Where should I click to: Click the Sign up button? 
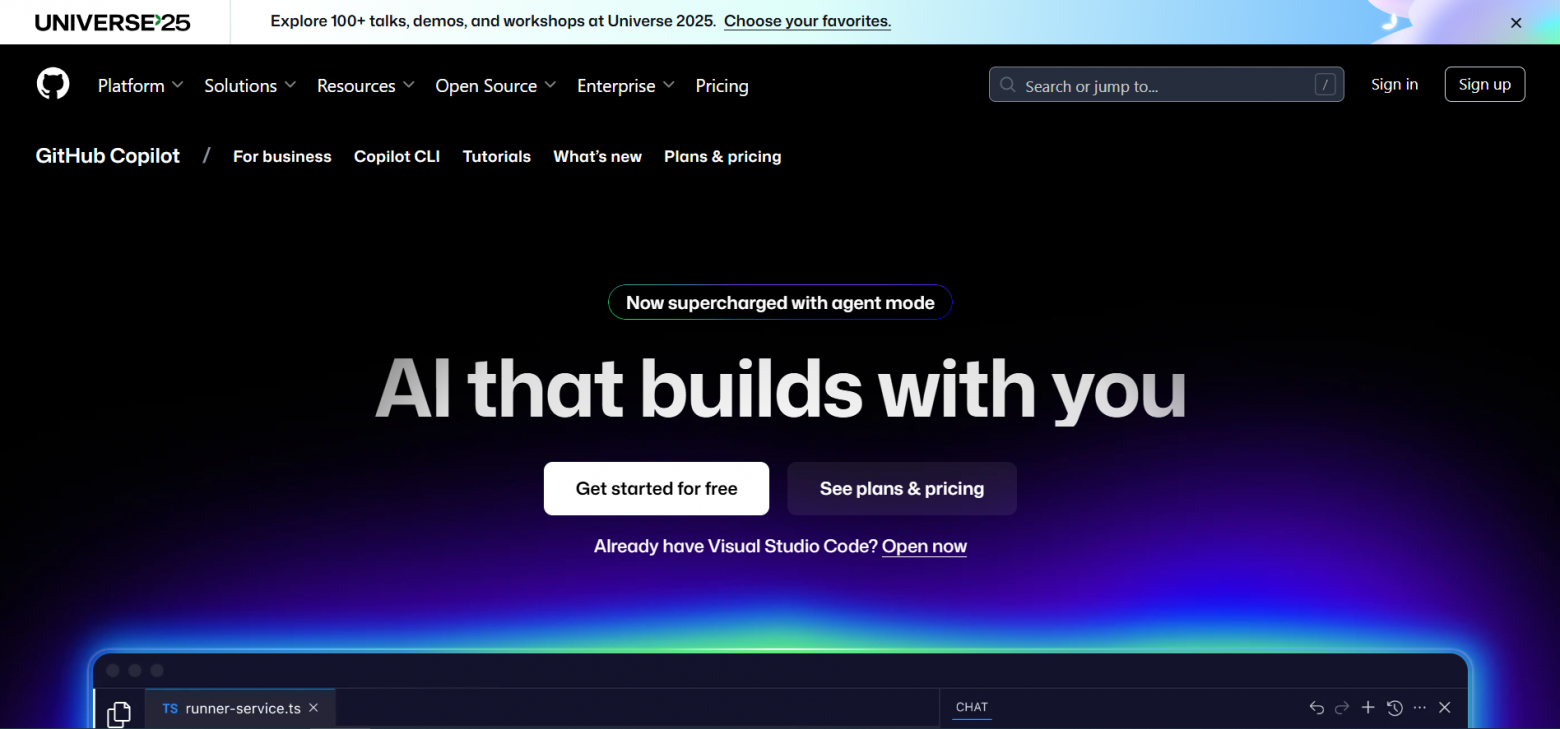click(1485, 85)
